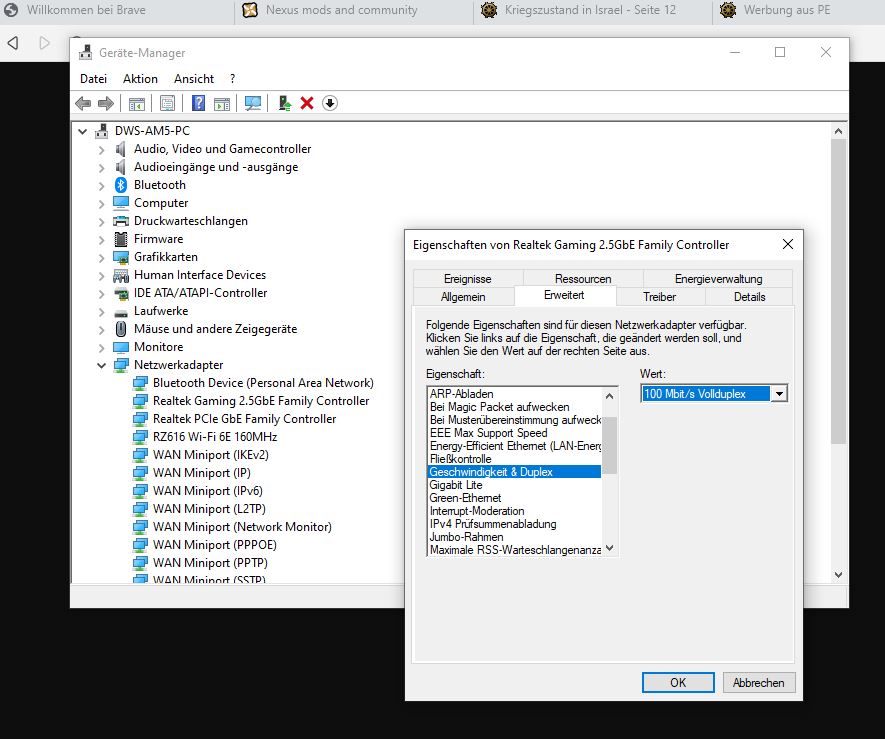Select ARP-Abladen in the Eigenschaft list
This screenshot has width=885, height=739.
click(x=514, y=394)
